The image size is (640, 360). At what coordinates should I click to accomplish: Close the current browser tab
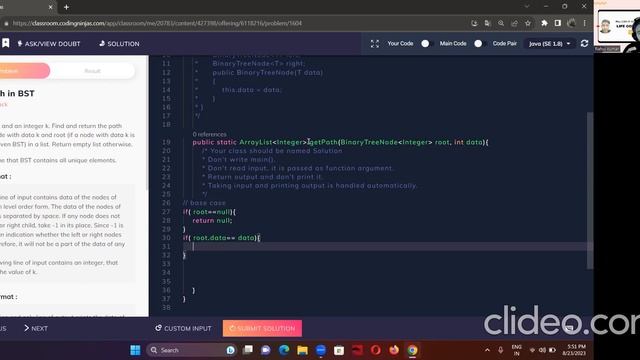(51, 7)
